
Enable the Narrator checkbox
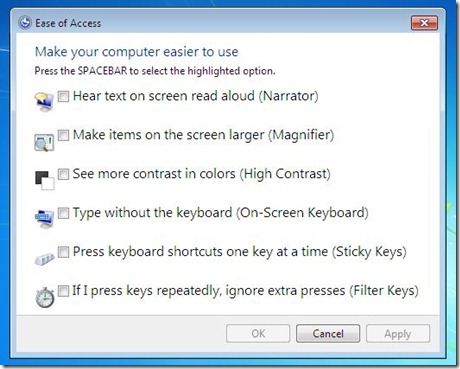pyautogui.click(x=63, y=97)
